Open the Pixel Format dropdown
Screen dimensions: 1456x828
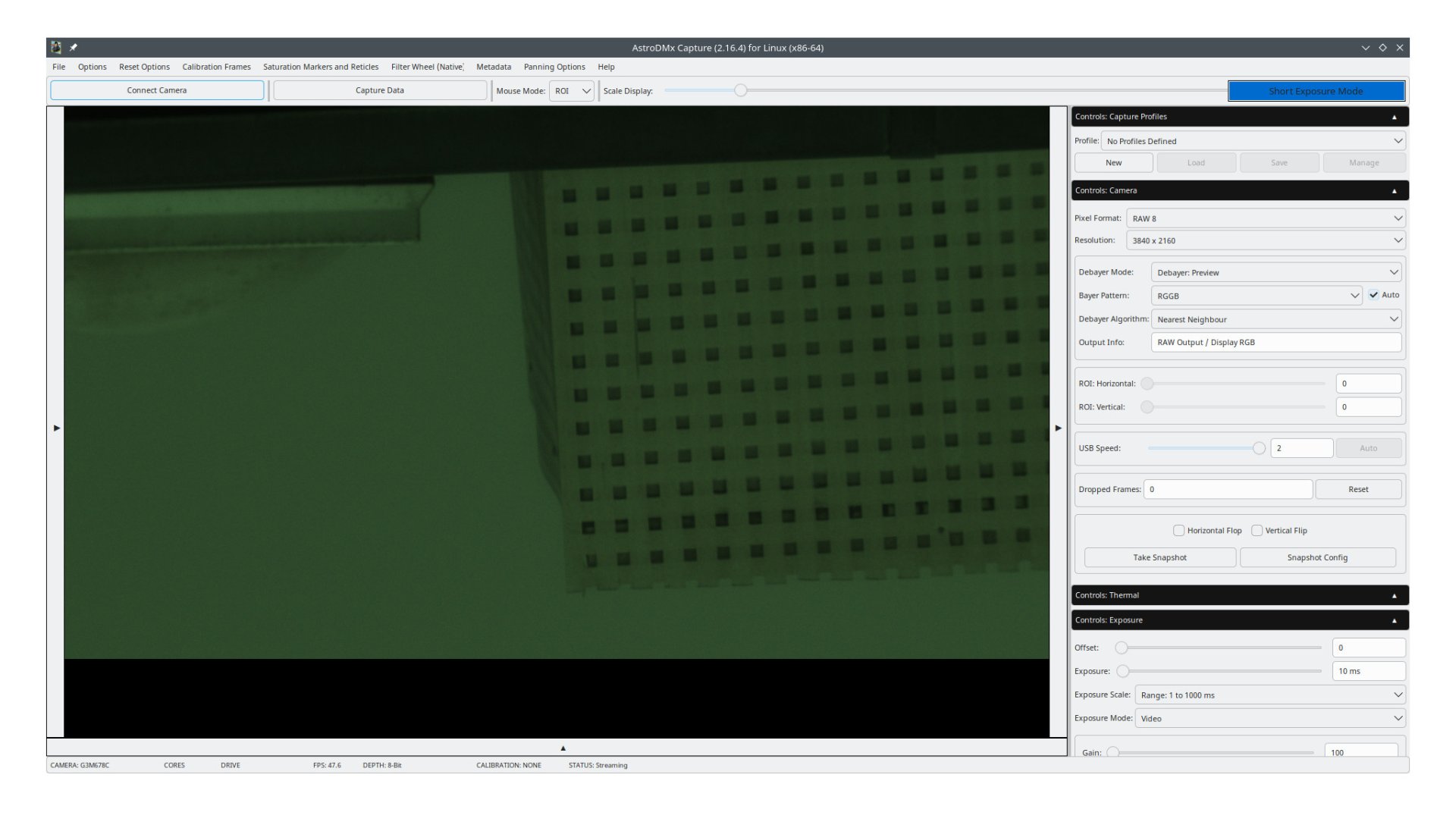1266,218
